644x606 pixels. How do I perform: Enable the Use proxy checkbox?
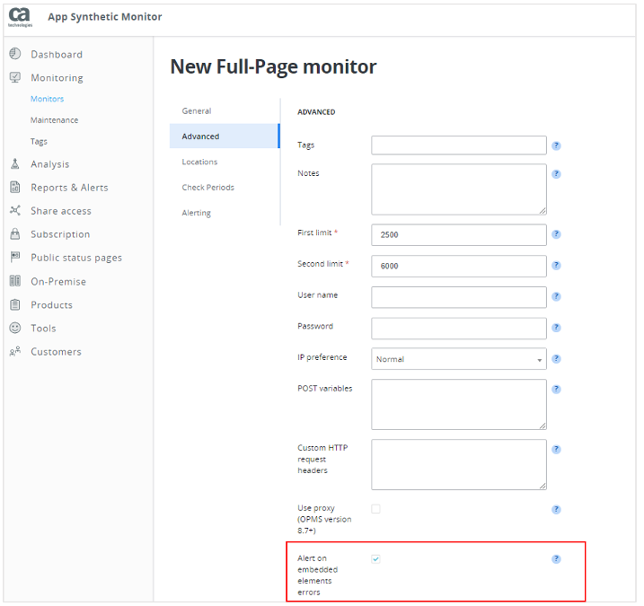pos(376,509)
